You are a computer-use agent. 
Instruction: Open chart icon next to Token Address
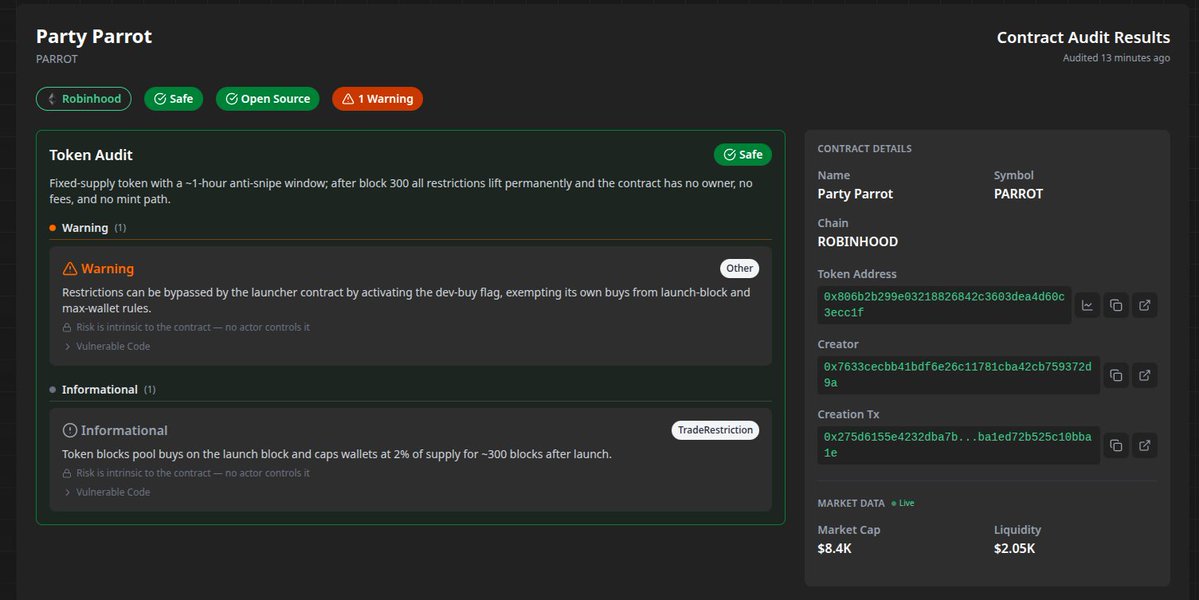(1087, 305)
